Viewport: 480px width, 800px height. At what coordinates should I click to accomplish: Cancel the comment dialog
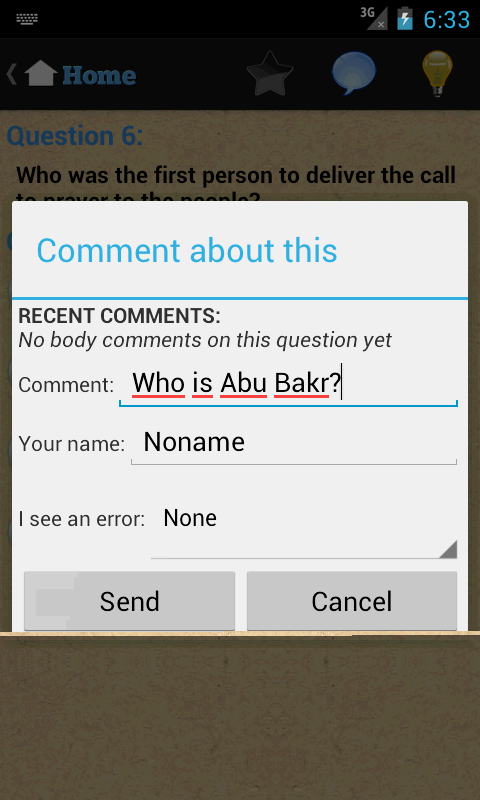[x=352, y=601]
